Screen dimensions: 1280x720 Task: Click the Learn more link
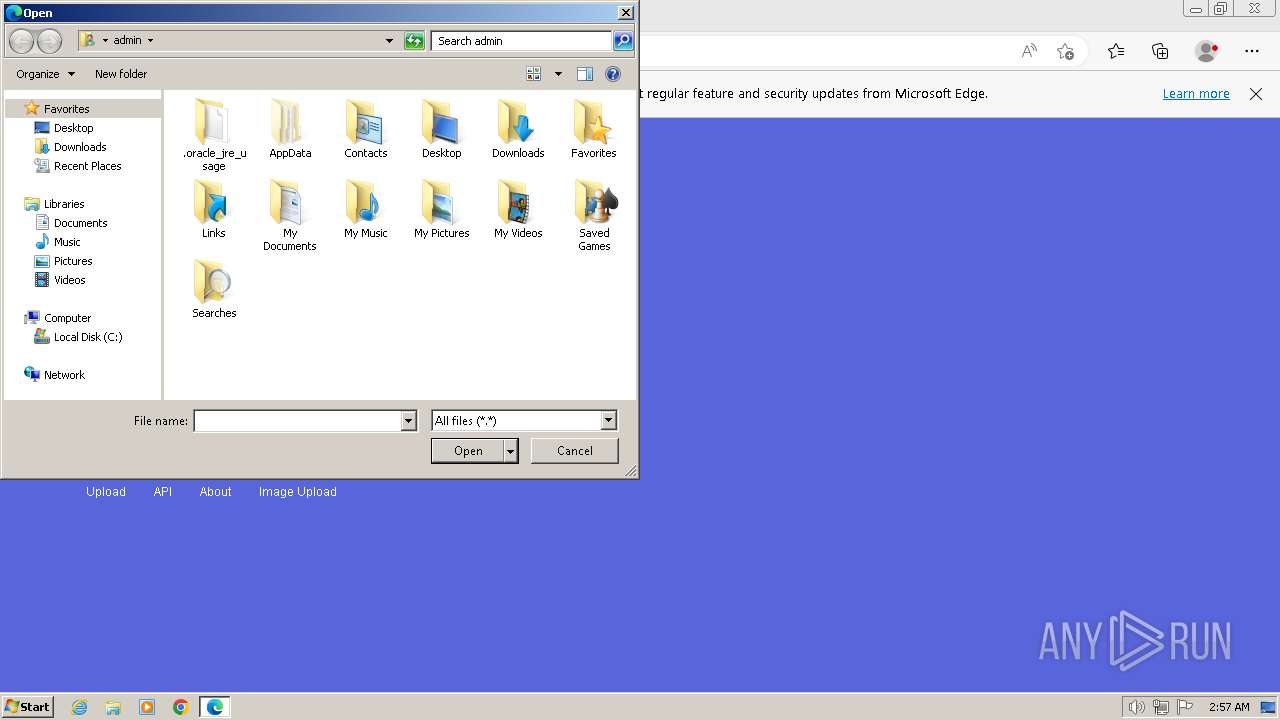1196,94
